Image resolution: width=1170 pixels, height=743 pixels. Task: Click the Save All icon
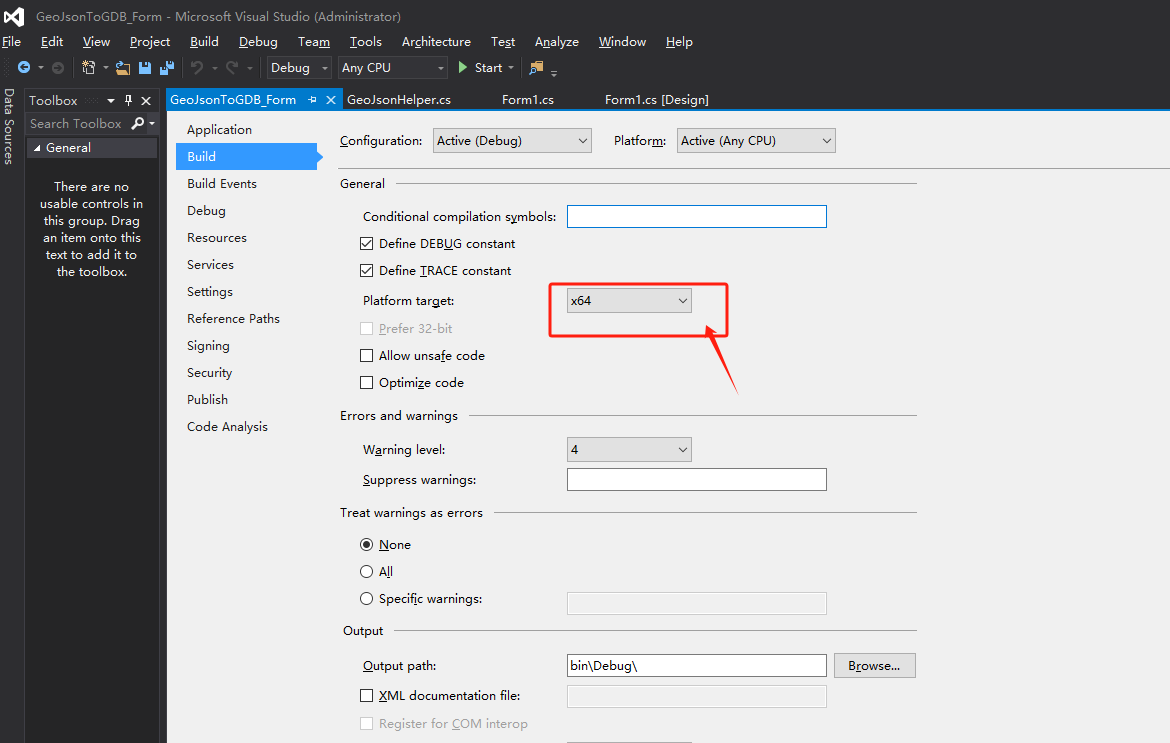167,68
